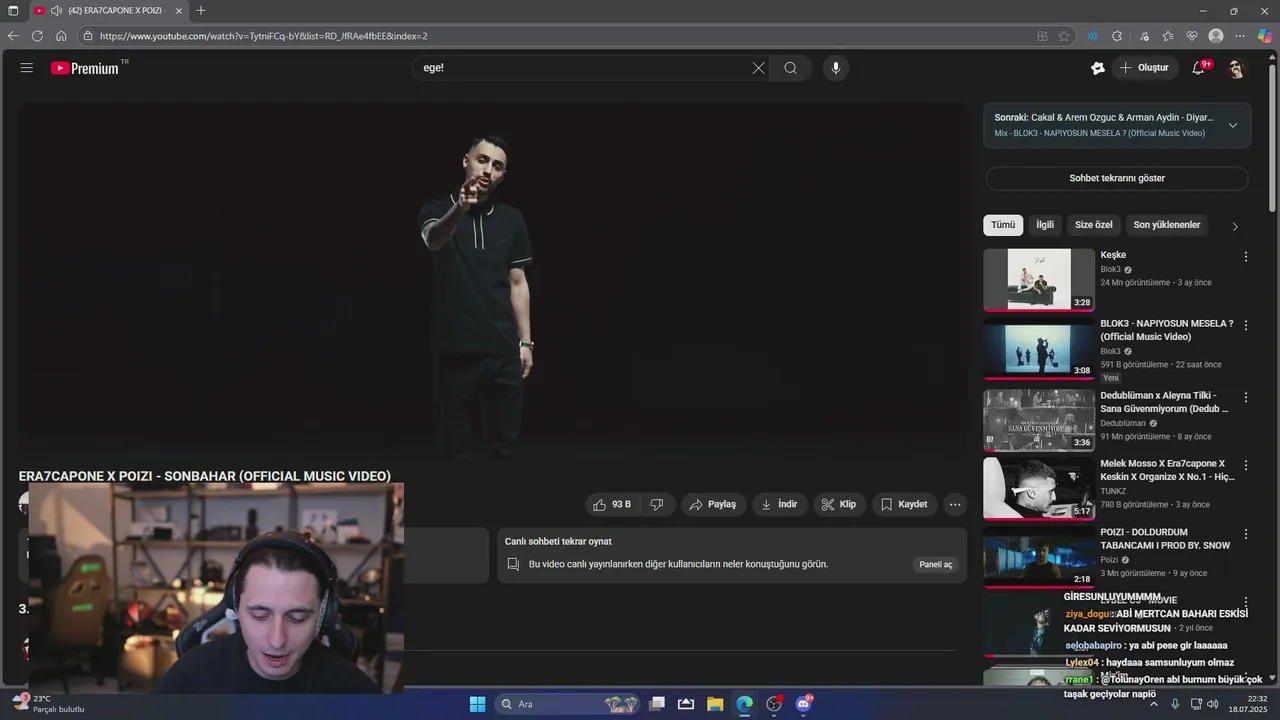The width and height of the screenshot is (1280, 720).
Task: Open Edge settings and more menu
Action: (1241, 36)
